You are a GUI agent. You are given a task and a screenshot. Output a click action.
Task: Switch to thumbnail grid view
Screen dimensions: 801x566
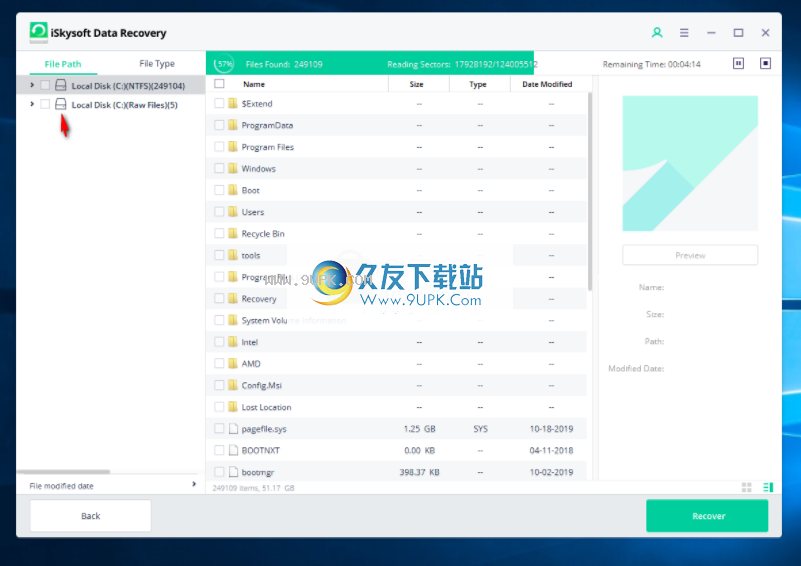coord(746,487)
